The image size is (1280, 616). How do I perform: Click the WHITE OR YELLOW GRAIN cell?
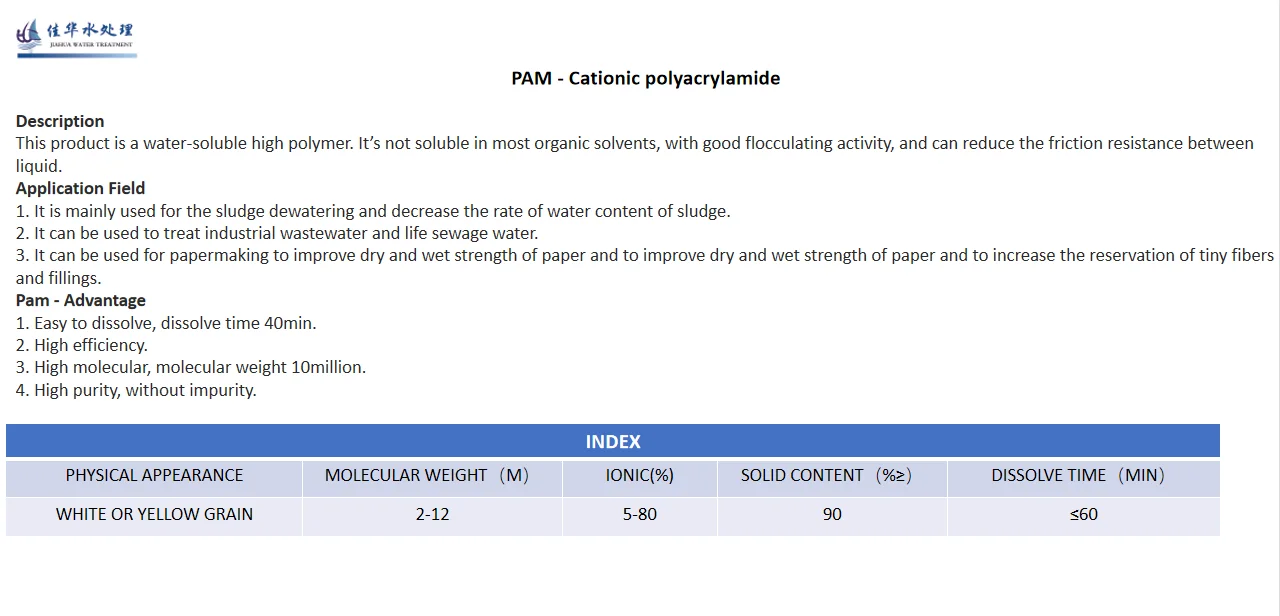pos(154,514)
